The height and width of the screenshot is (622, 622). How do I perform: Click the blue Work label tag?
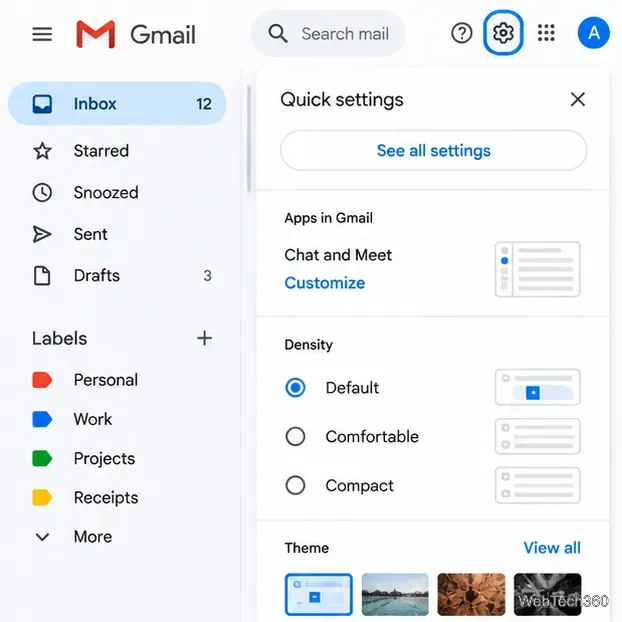click(42, 419)
